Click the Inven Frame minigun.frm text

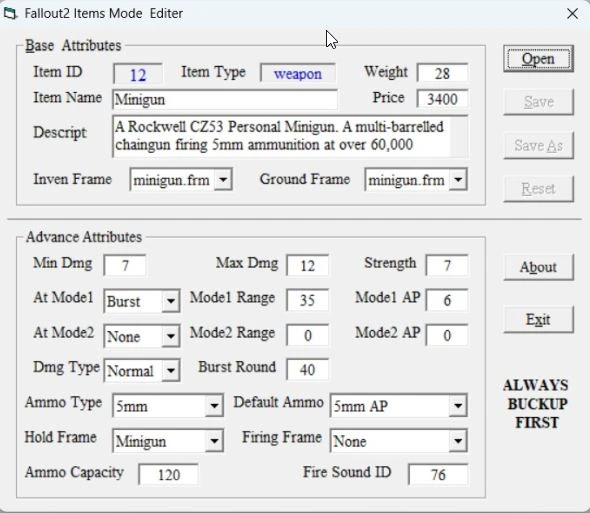tap(172, 180)
